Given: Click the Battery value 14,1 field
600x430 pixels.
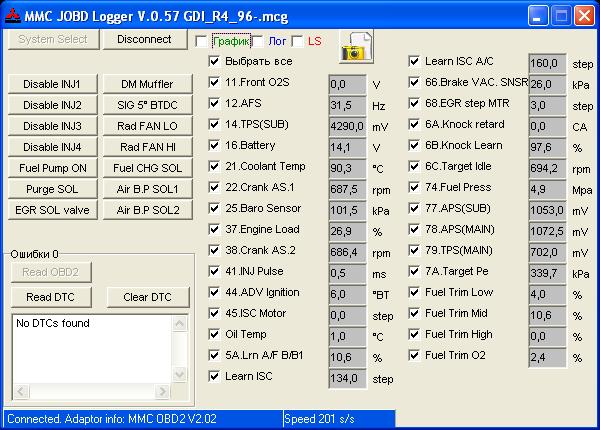Looking at the screenshot, I should pyautogui.click(x=347, y=147).
